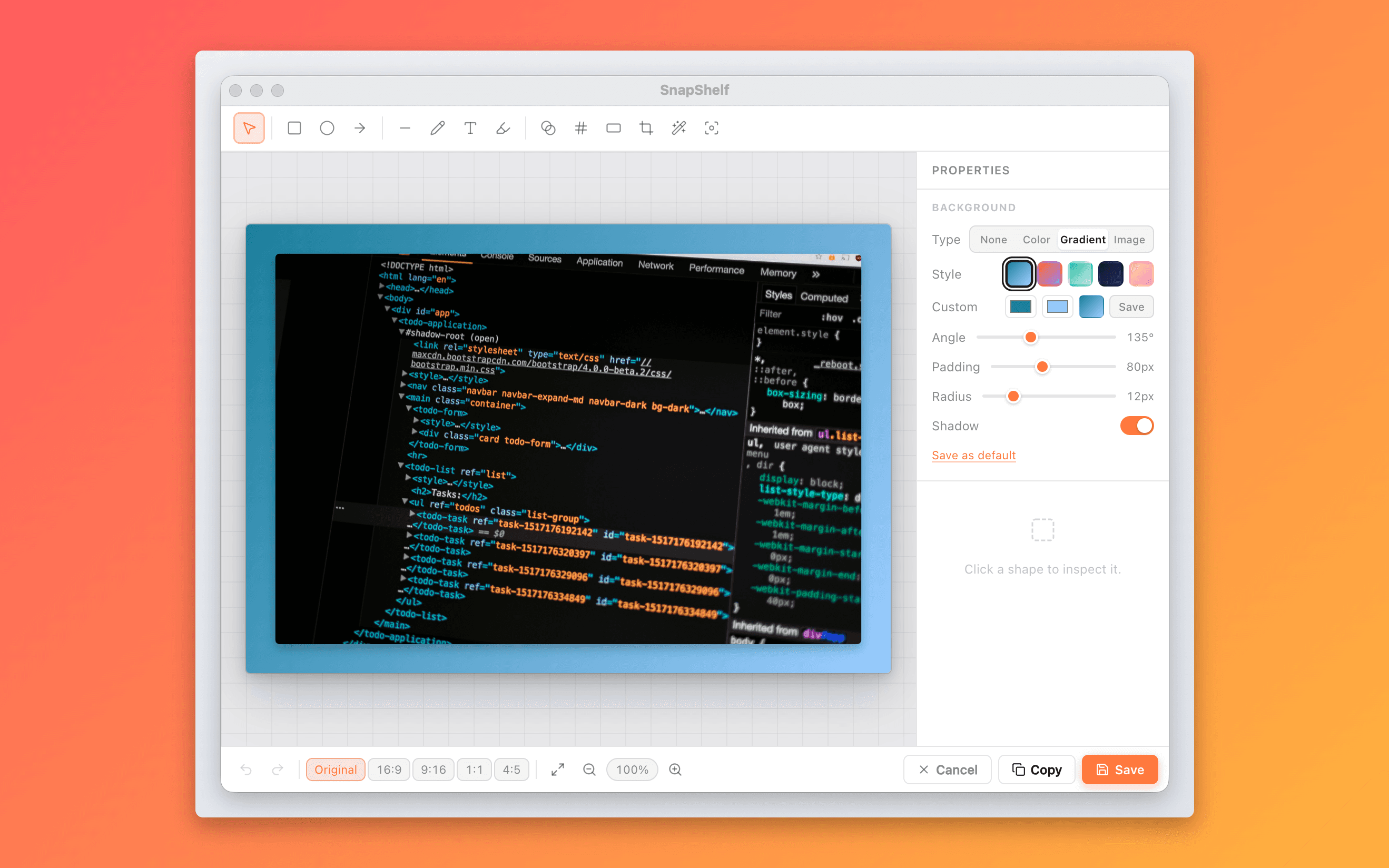Pick the dark navy gradient style swatch
Image resolution: width=1389 pixels, height=868 pixels.
point(1110,273)
